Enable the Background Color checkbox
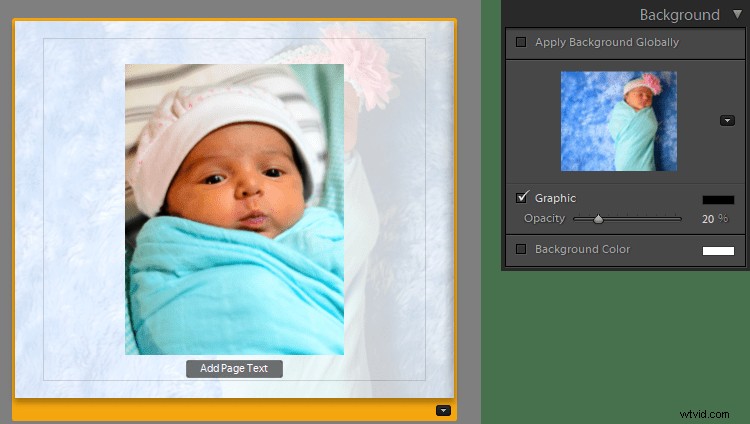The height and width of the screenshot is (424, 750). [x=521, y=249]
